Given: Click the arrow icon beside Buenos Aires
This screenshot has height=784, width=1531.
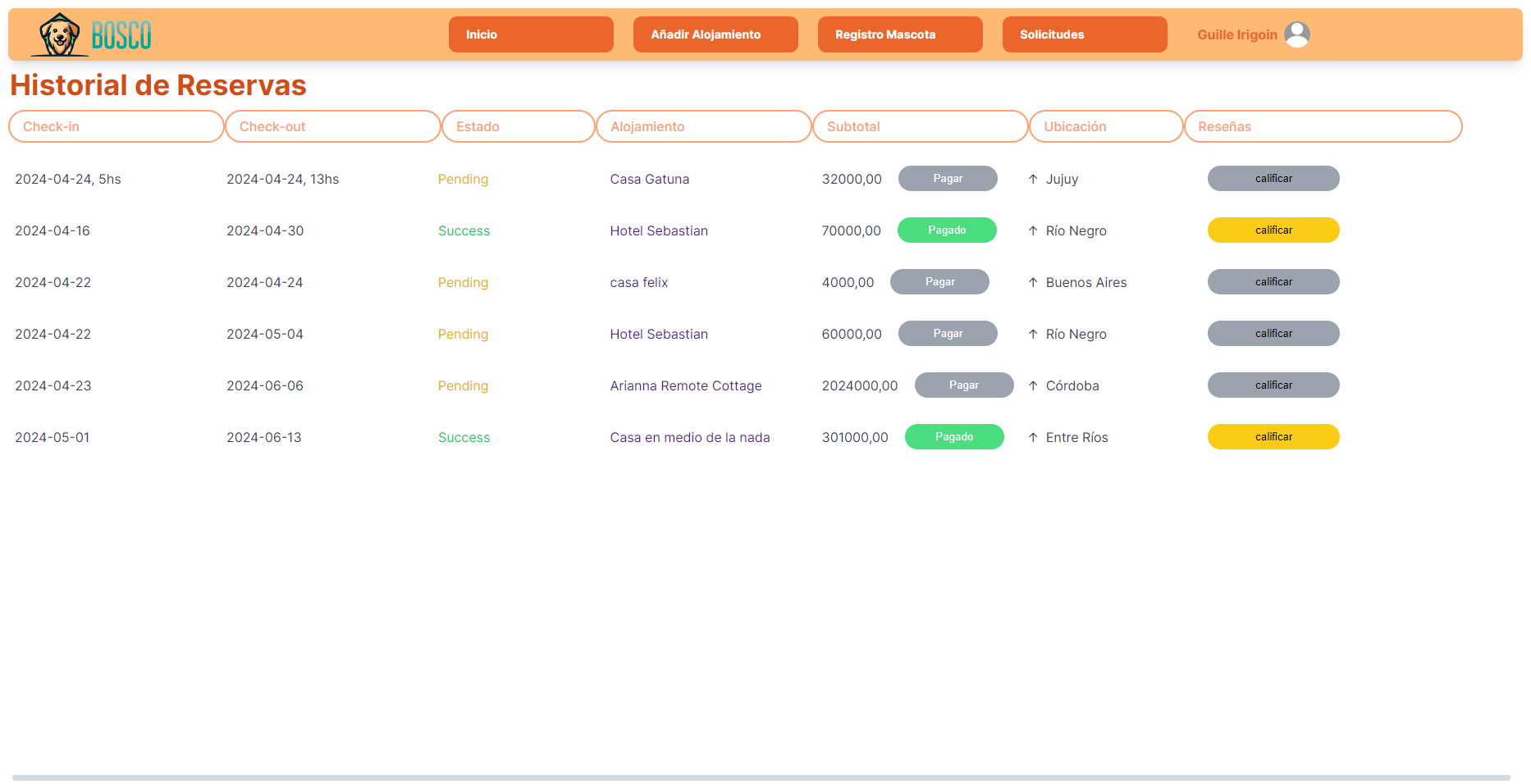Looking at the screenshot, I should click(x=1033, y=282).
